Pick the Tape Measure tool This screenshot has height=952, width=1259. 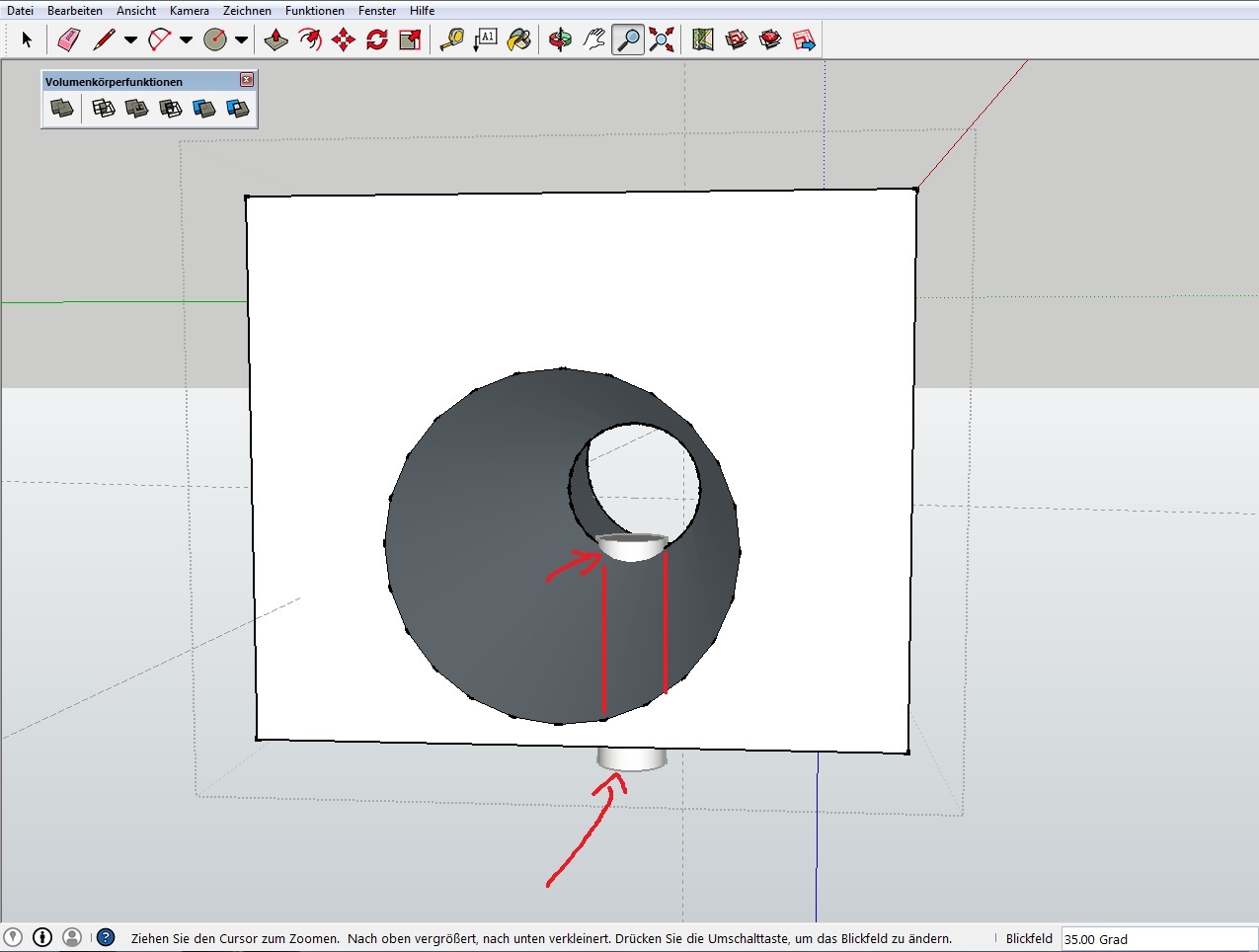tap(452, 40)
